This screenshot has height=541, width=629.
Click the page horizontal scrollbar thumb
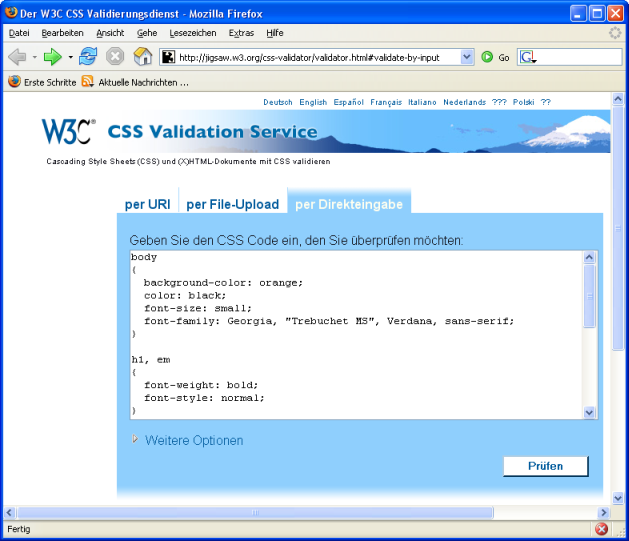[x=255, y=513]
